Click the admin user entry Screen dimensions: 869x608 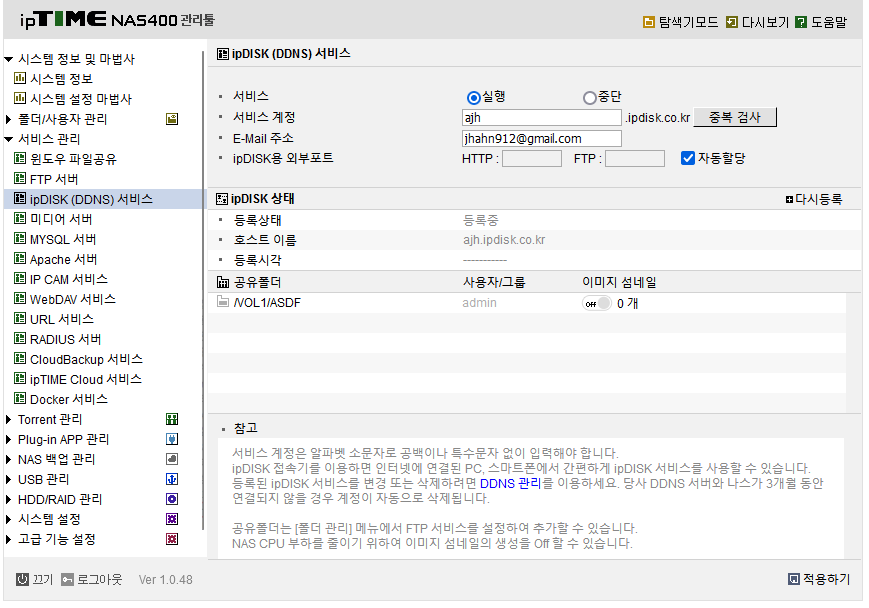pyautogui.click(x=479, y=303)
